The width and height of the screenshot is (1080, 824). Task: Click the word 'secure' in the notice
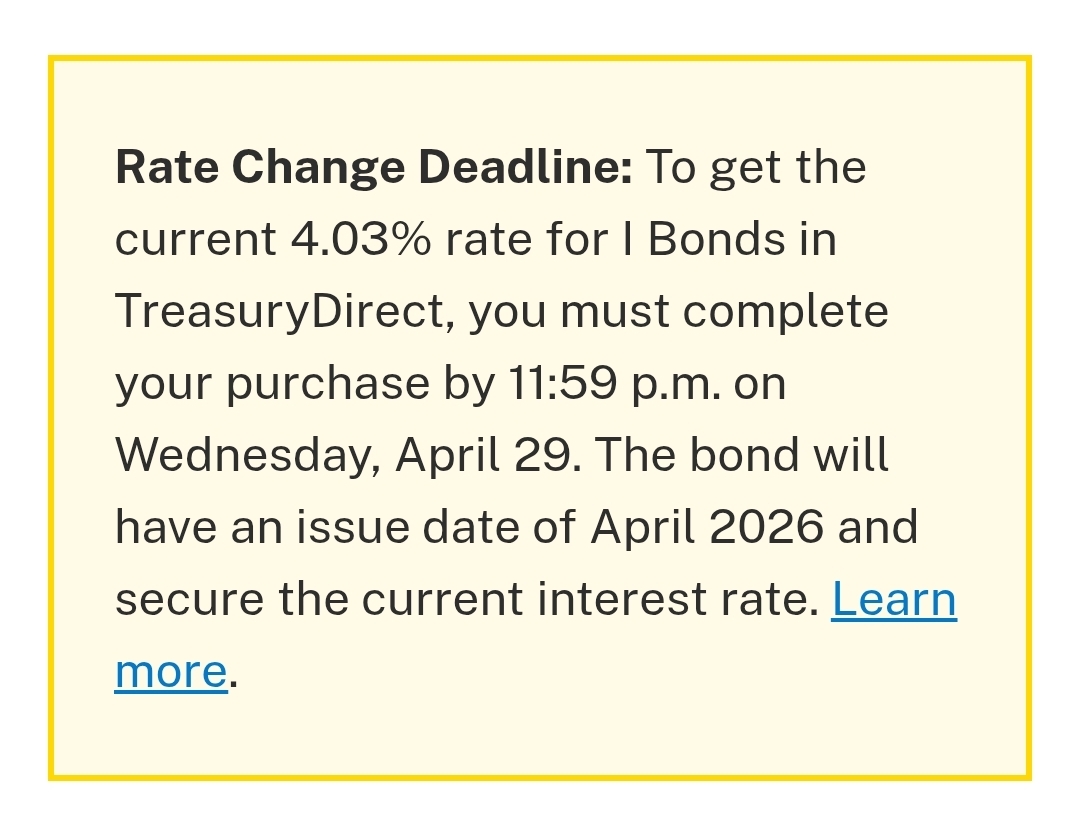coord(189,599)
